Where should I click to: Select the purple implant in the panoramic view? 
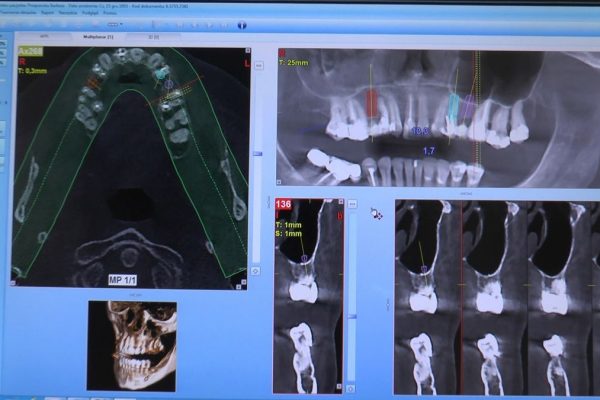tap(467, 106)
